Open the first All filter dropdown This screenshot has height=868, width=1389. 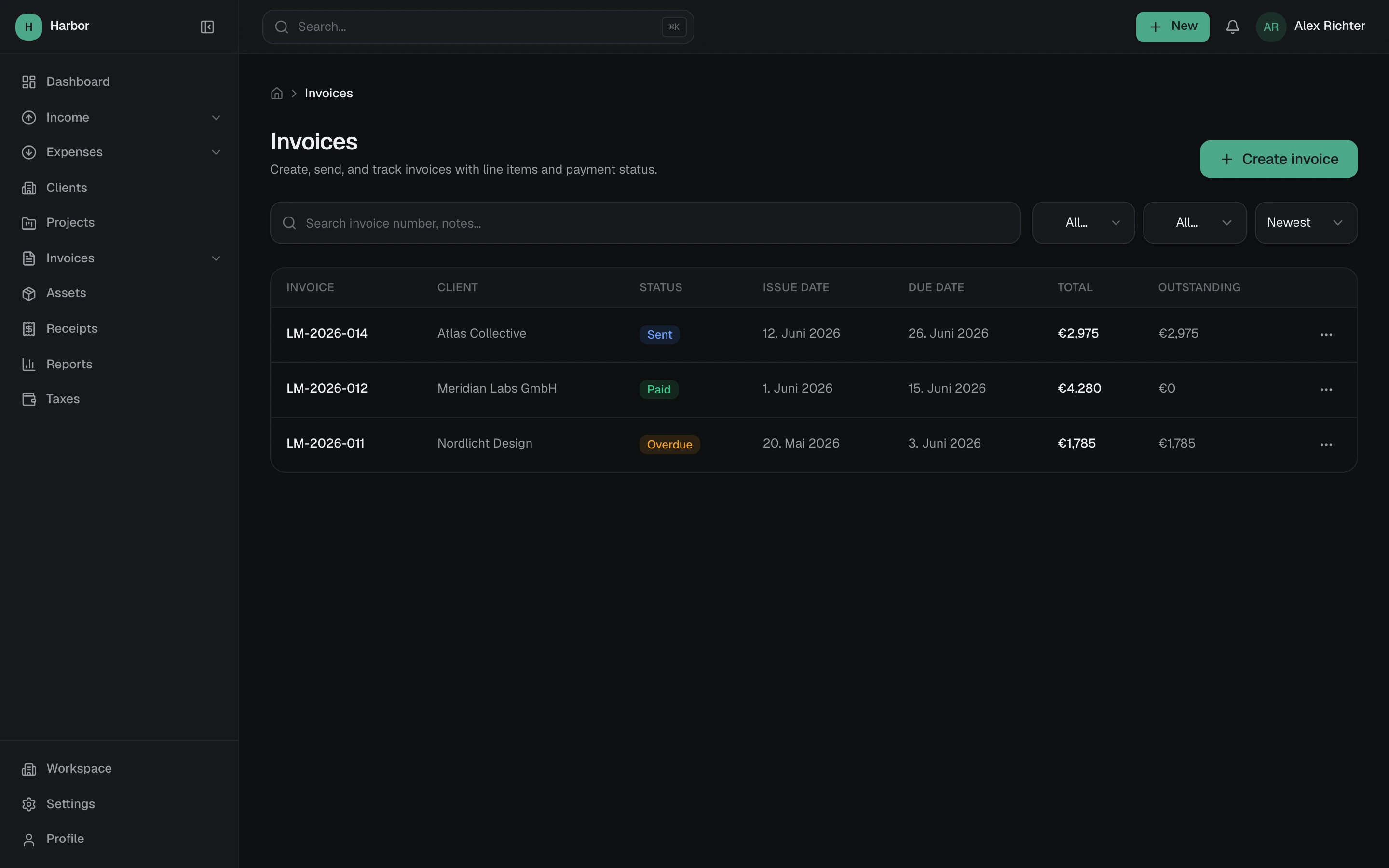pyautogui.click(x=1083, y=223)
